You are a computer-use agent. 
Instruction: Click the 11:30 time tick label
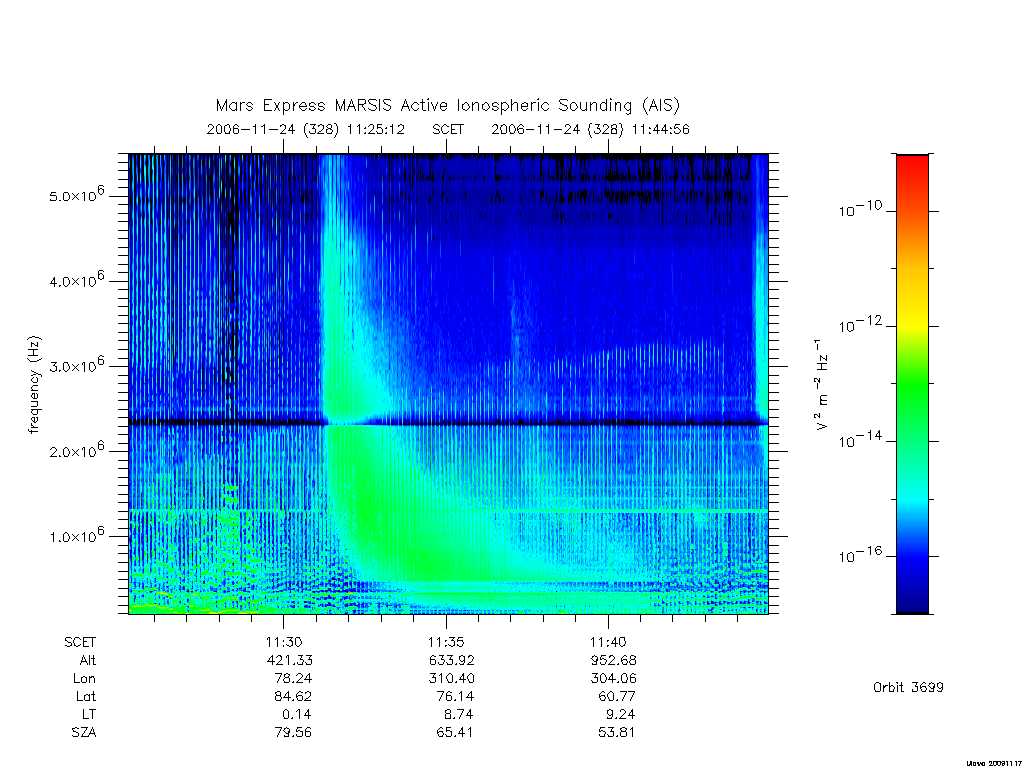pos(283,642)
